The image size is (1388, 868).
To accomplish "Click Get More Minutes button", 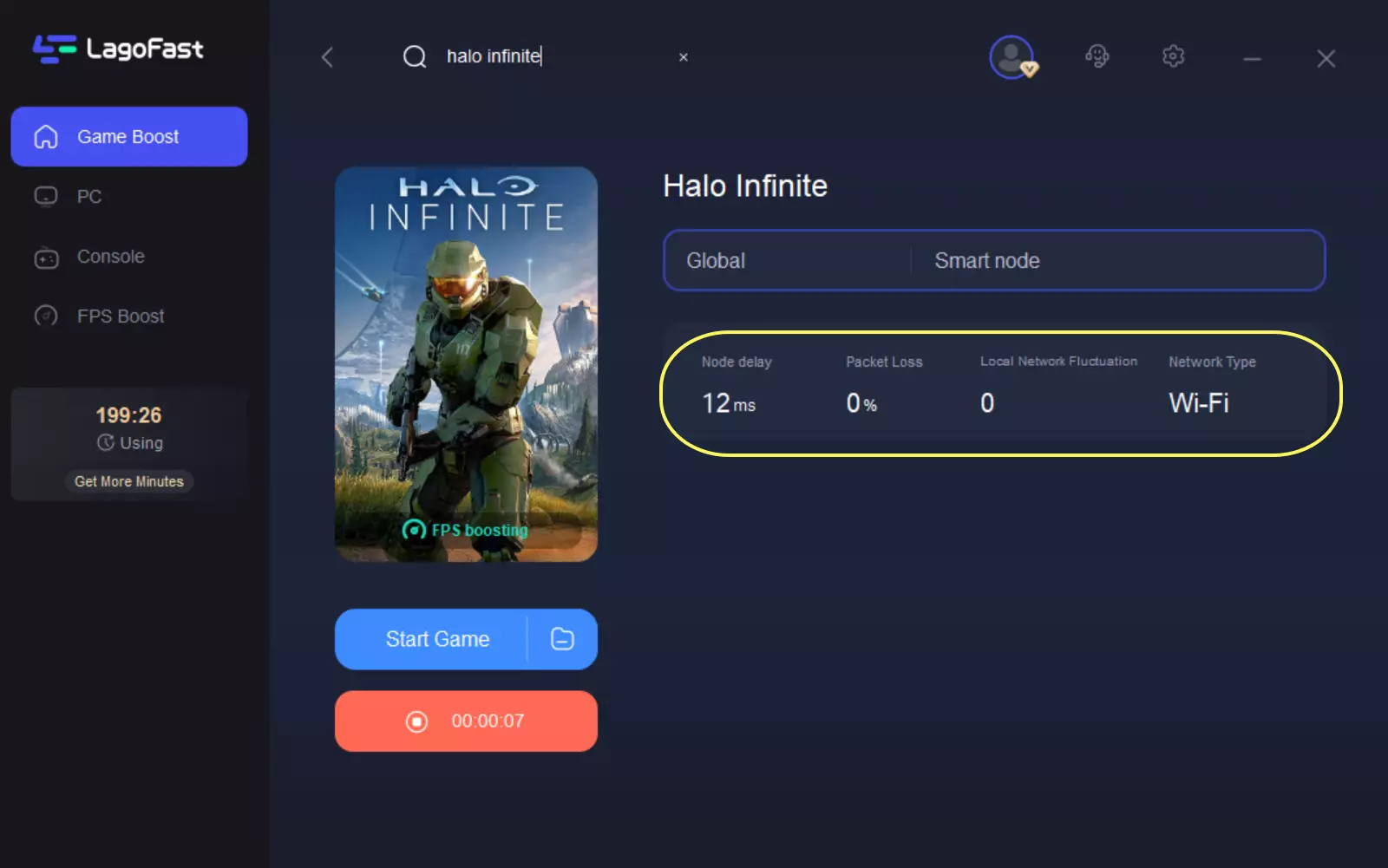I will coord(129,481).
